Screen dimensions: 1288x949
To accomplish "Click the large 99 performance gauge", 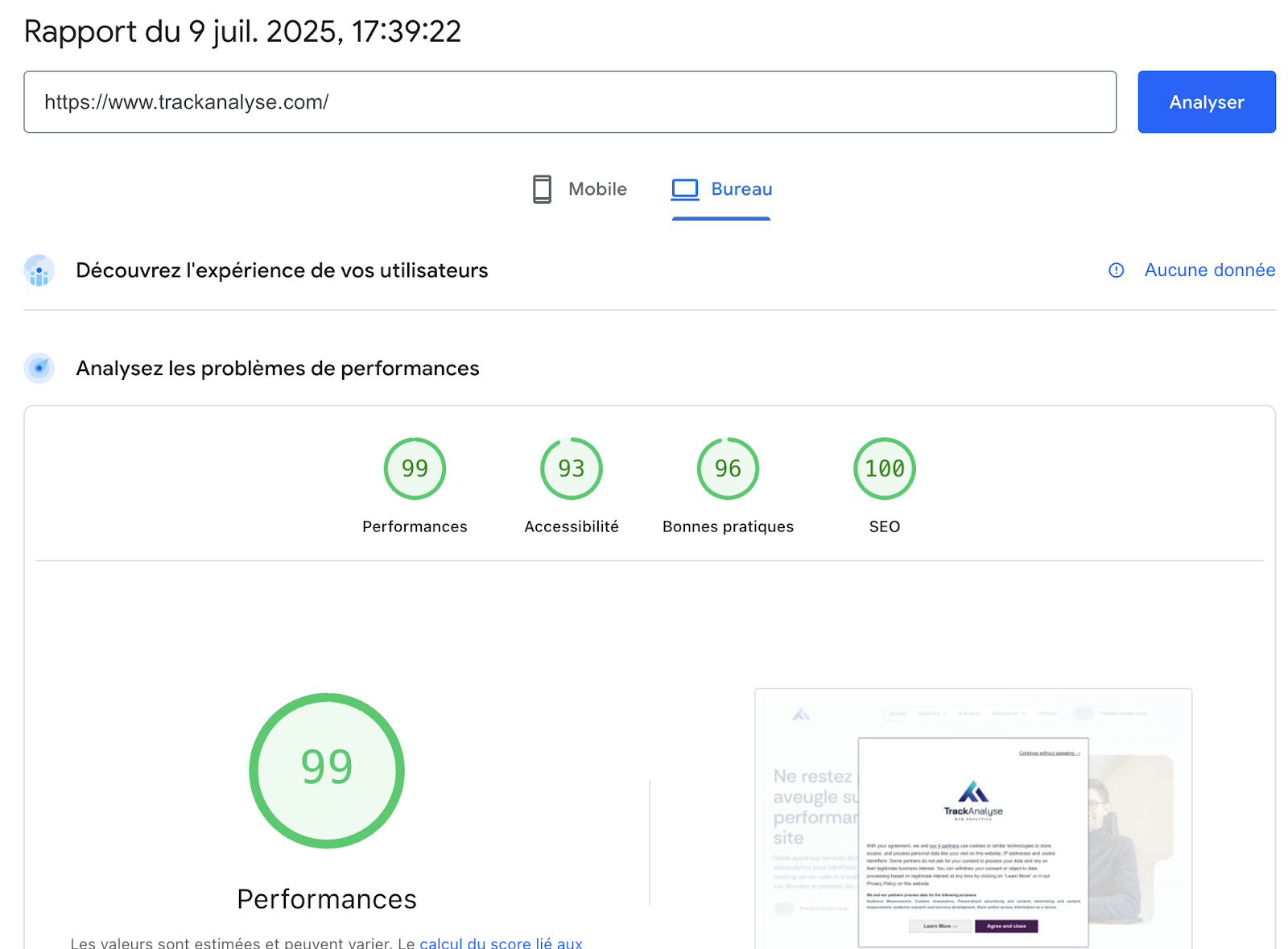I will click(x=327, y=770).
